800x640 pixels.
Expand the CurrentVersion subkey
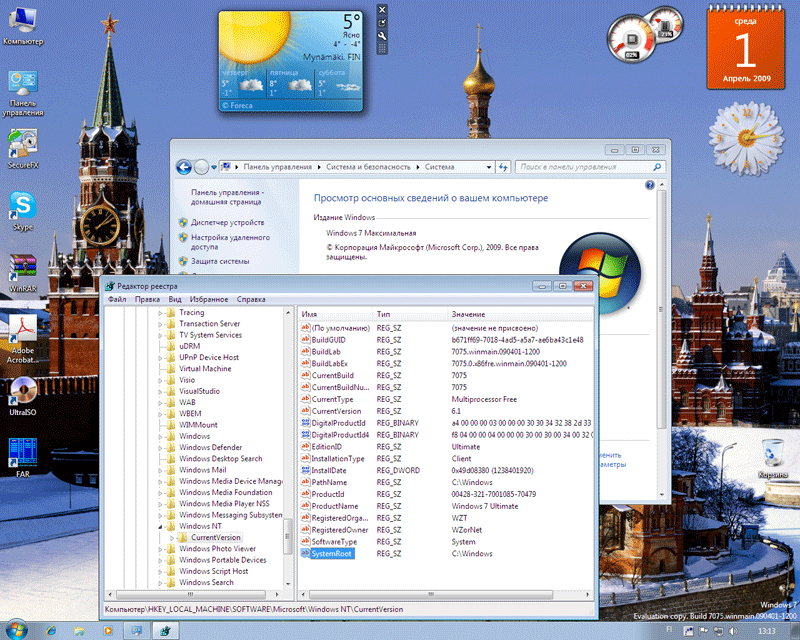pyautogui.click(x=172, y=537)
